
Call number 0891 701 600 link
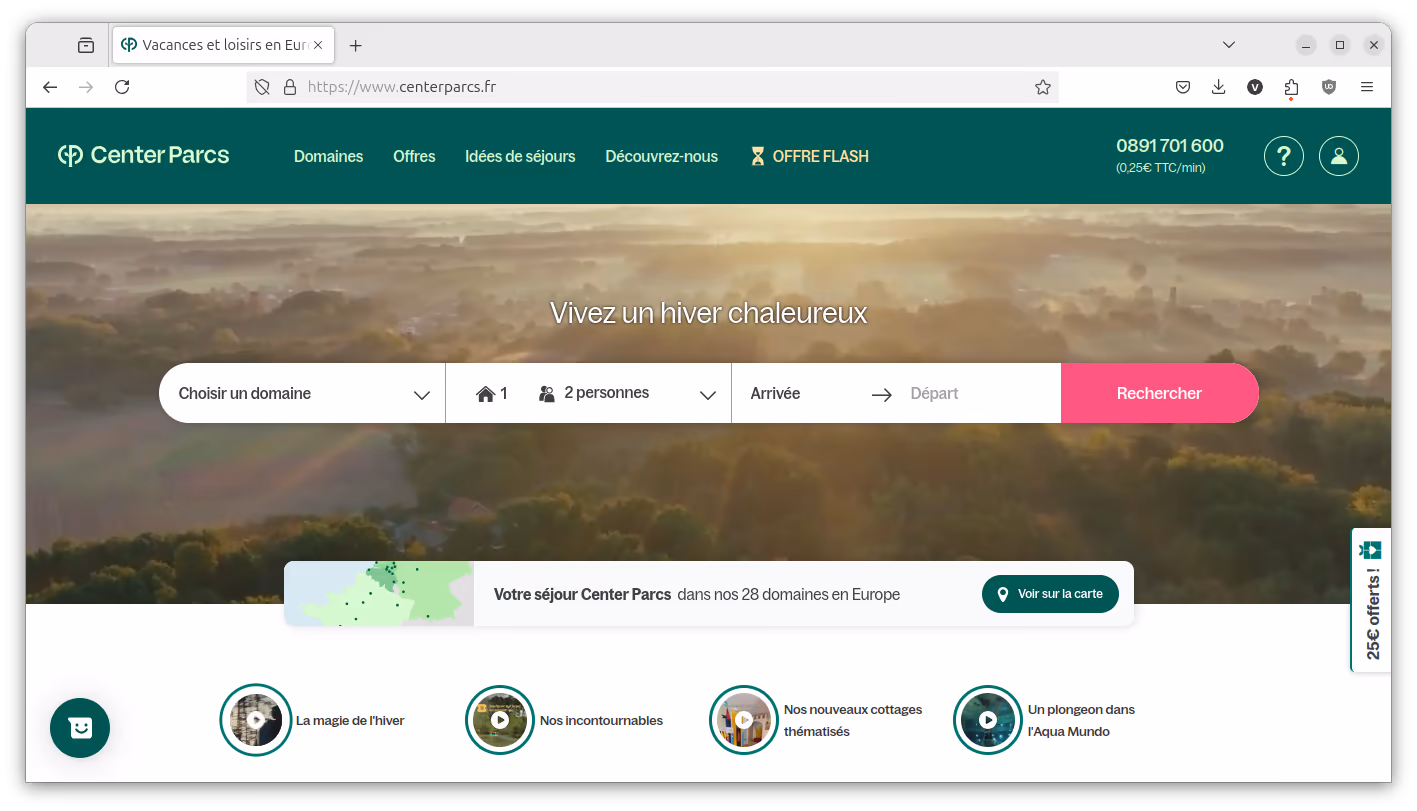[x=1169, y=146]
